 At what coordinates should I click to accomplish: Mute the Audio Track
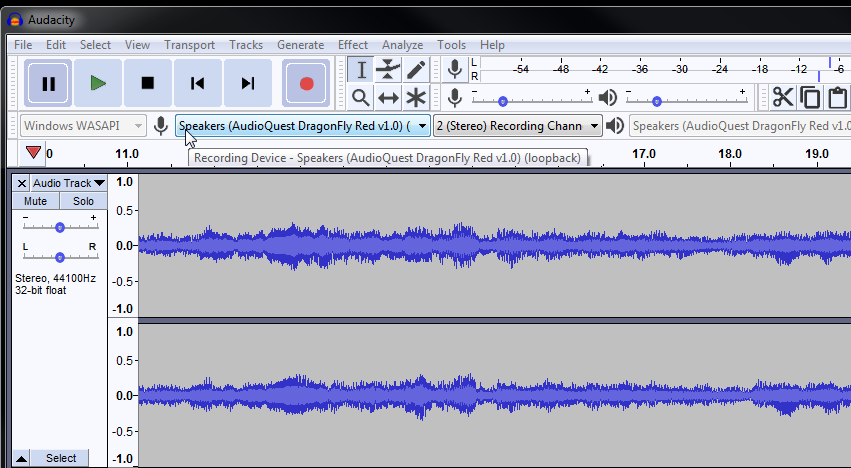tap(36, 201)
